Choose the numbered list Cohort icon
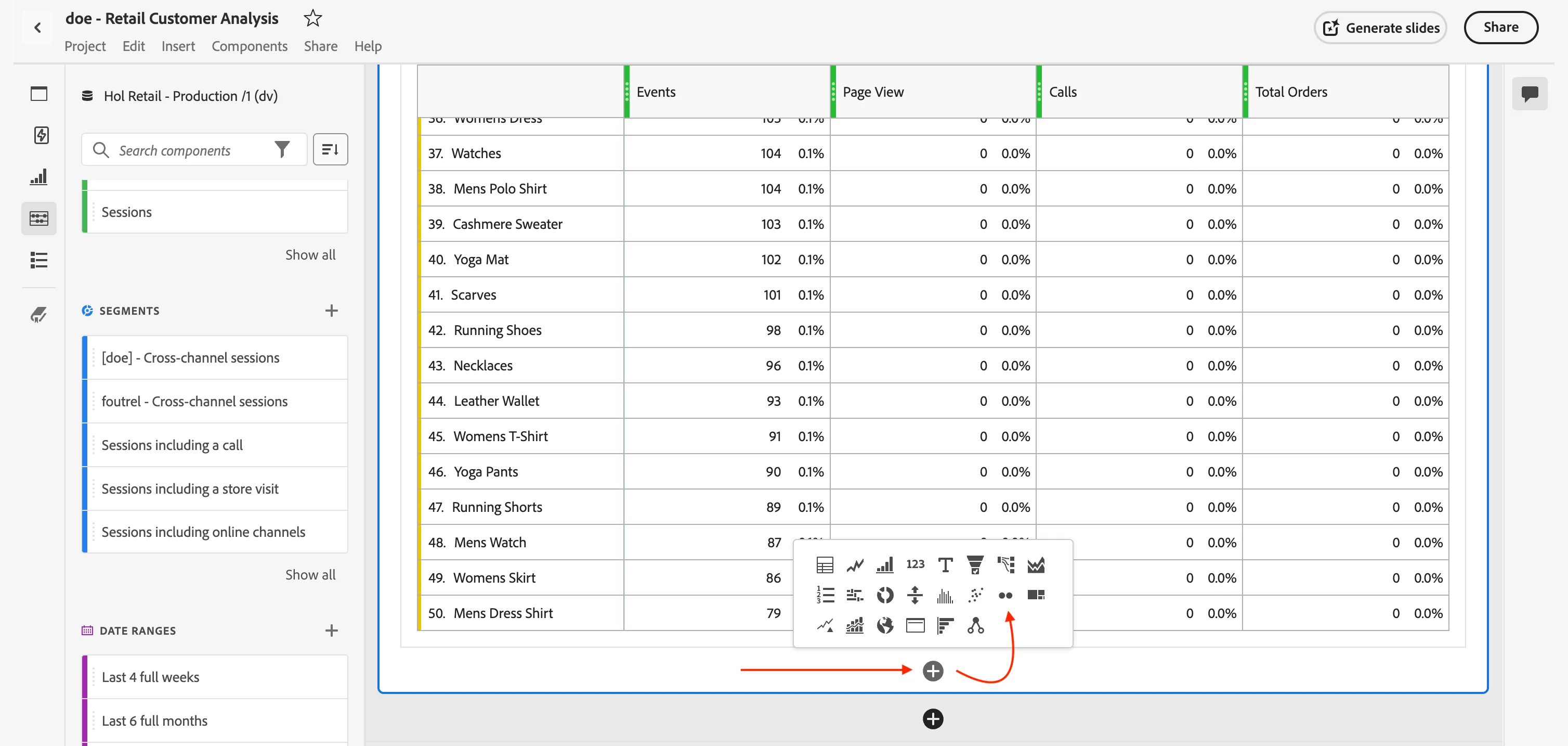The height and width of the screenshot is (746, 1568). [x=825, y=595]
